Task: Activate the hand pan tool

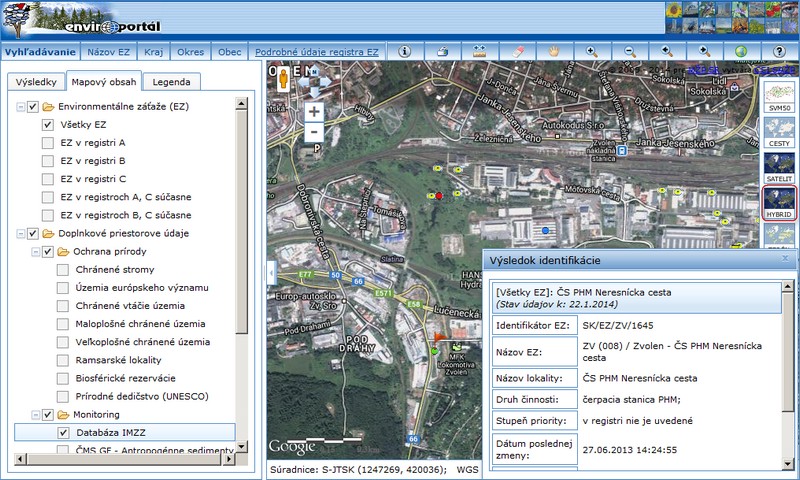Action: coord(555,52)
